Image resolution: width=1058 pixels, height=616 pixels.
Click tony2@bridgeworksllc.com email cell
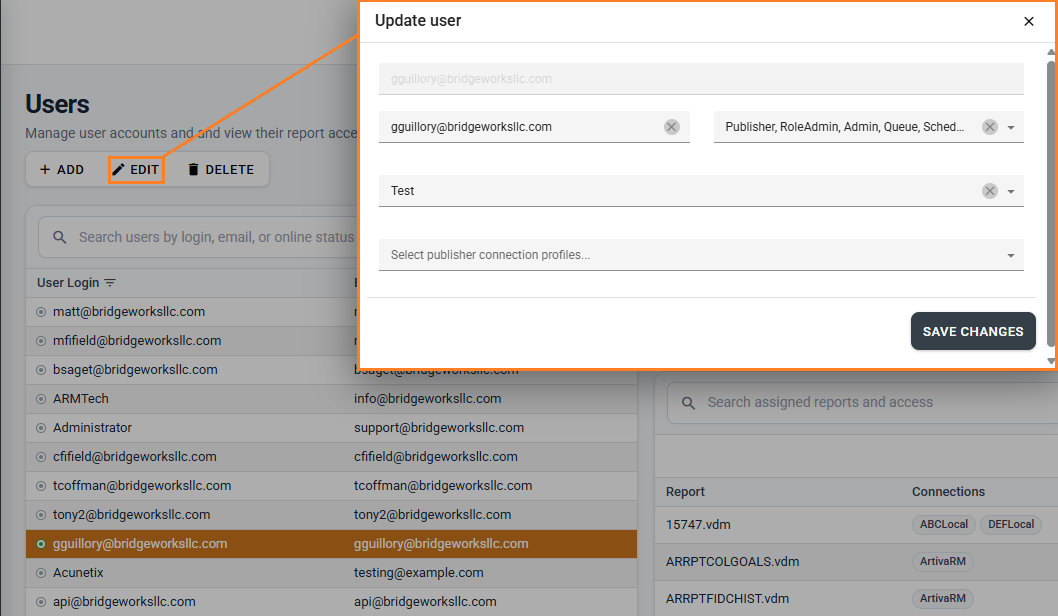click(x=433, y=515)
